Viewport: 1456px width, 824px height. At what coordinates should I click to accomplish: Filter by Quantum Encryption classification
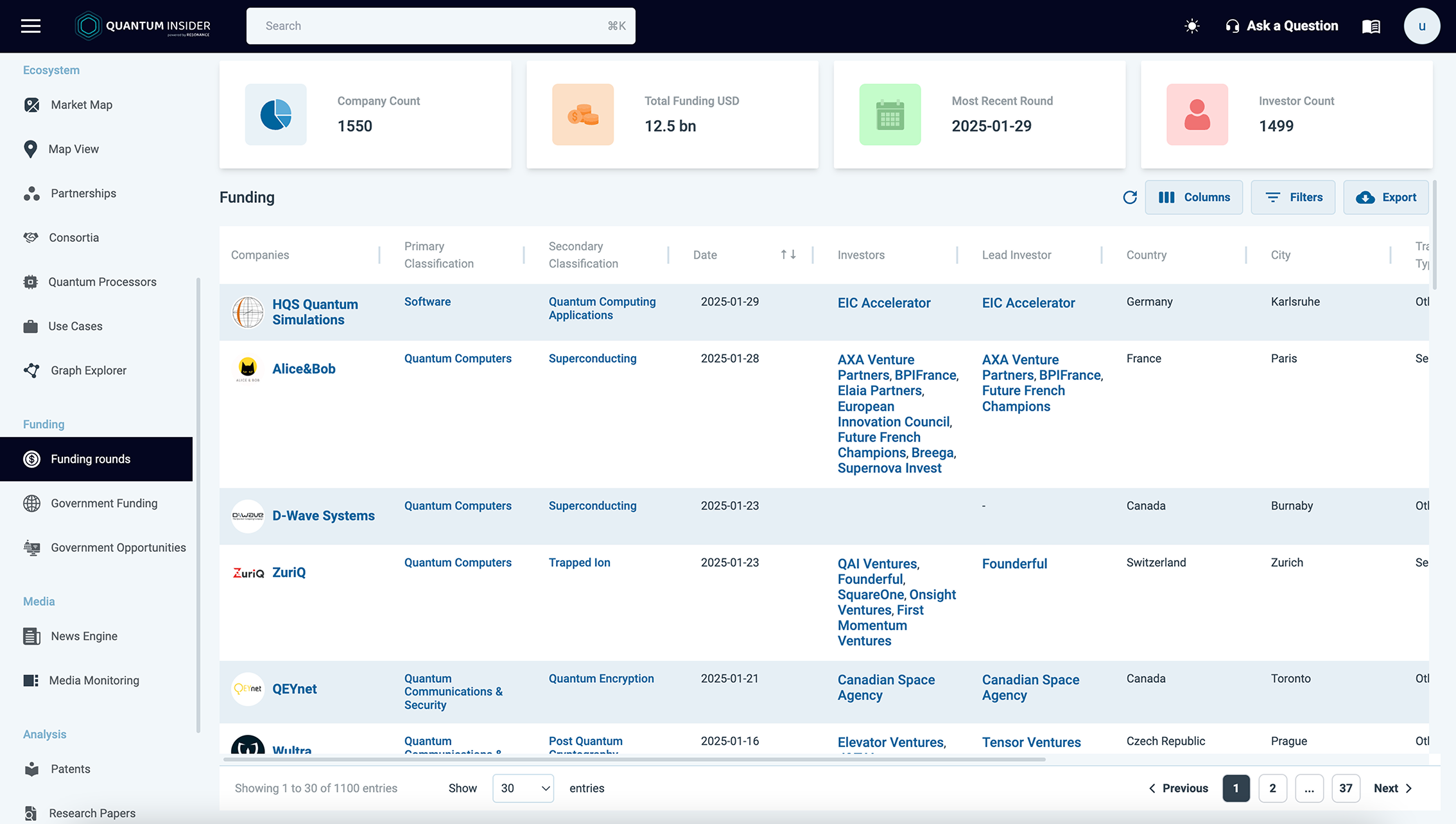(x=602, y=678)
